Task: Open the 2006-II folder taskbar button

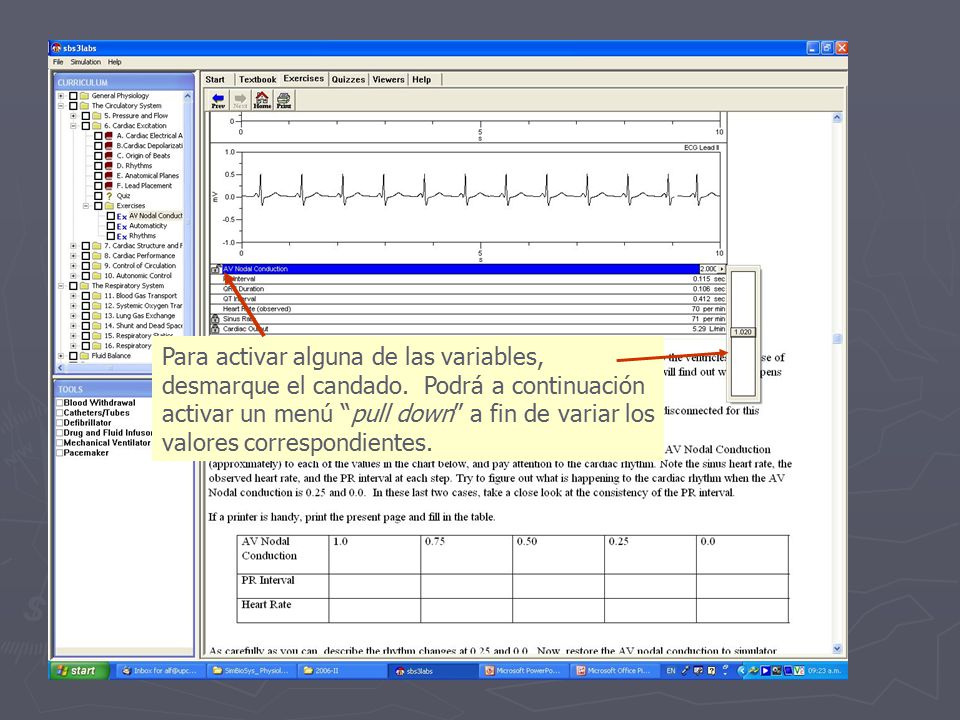Action: [x=342, y=670]
